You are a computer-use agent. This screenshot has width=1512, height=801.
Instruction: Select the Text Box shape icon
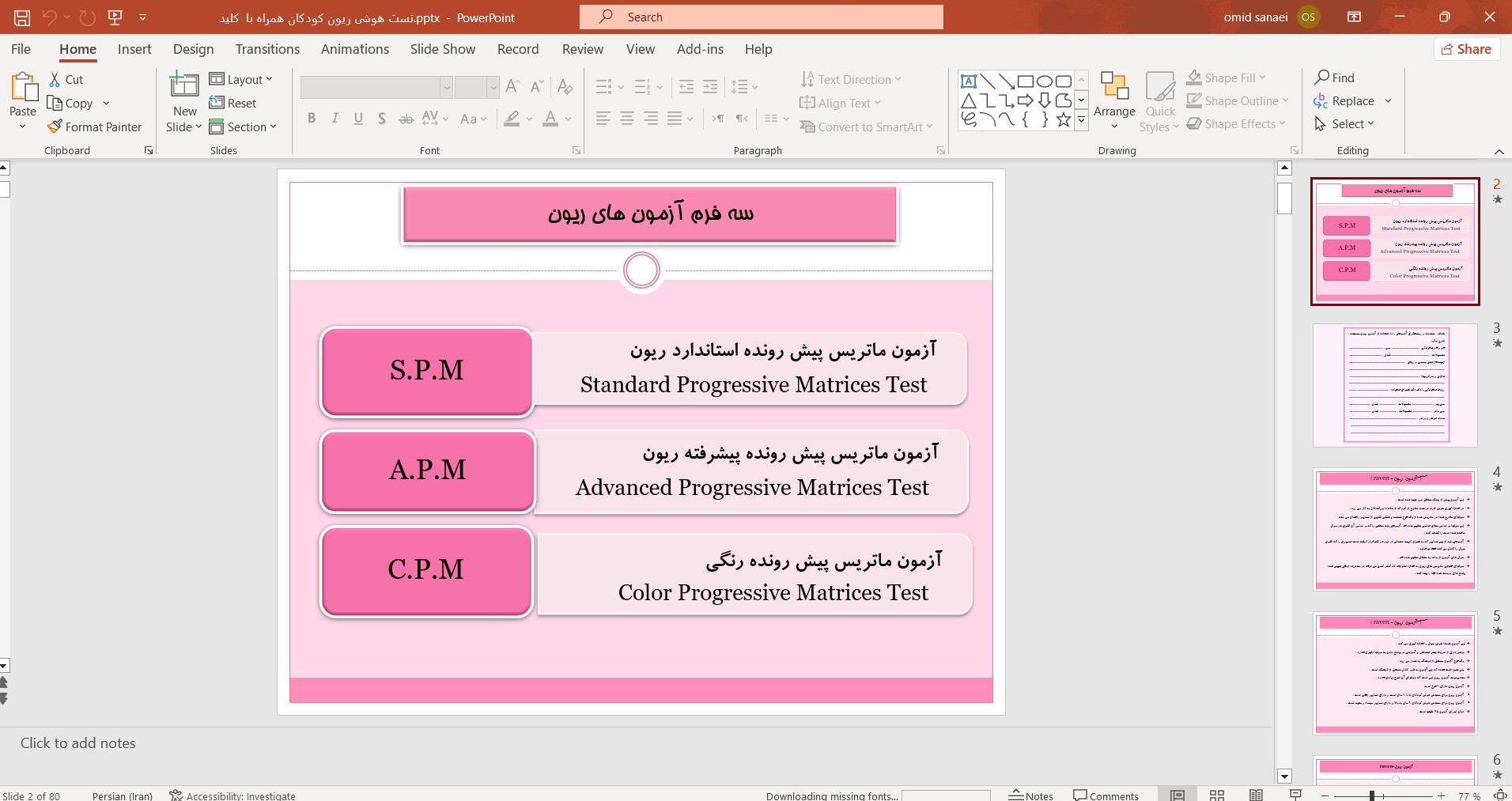point(968,81)
